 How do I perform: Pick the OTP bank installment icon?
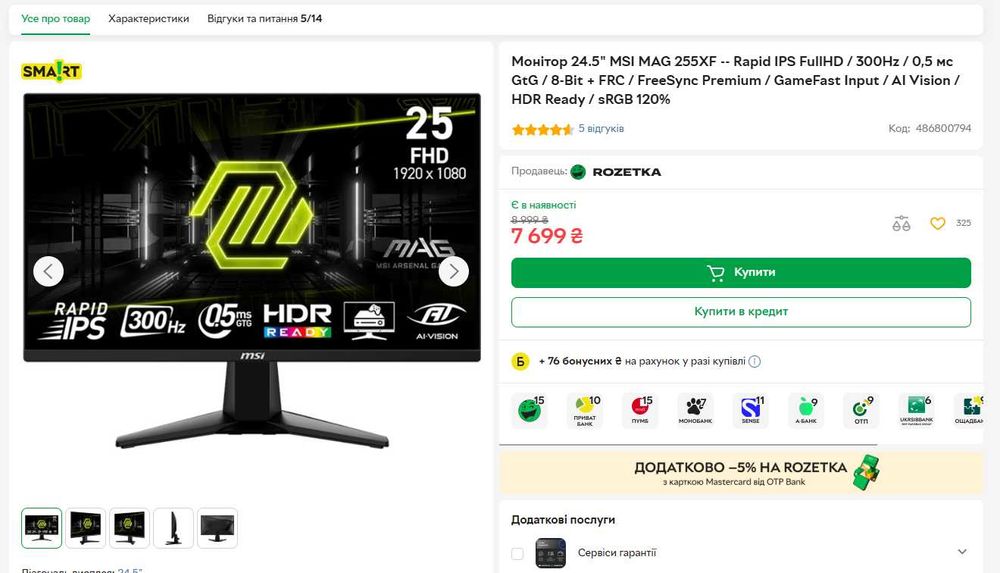pyautogui.click(x=861, y=410)
